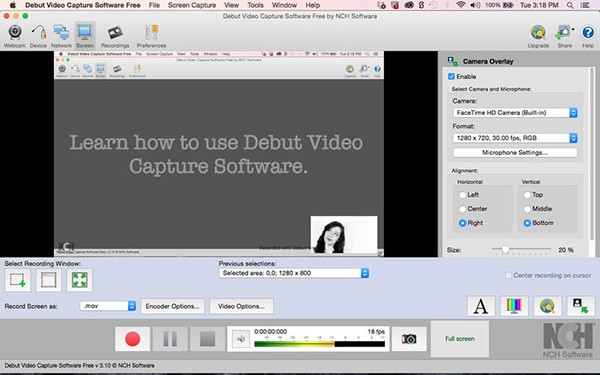Select the Device source icon
Viewport: 600px width, 375px height.
(x=38, y=36)
